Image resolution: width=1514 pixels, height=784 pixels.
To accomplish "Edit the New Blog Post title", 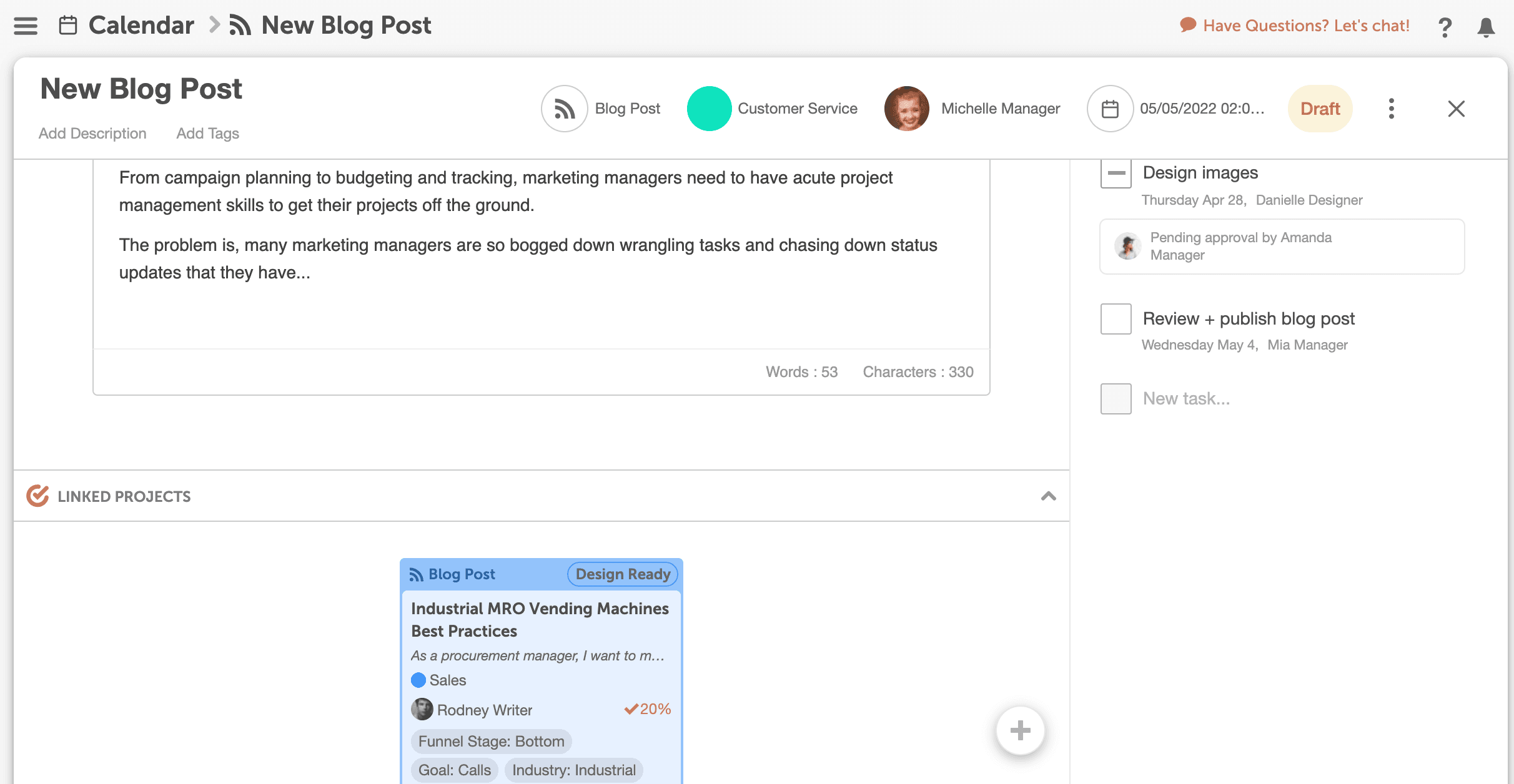I will pyautogui.click(x=141, y=89).
